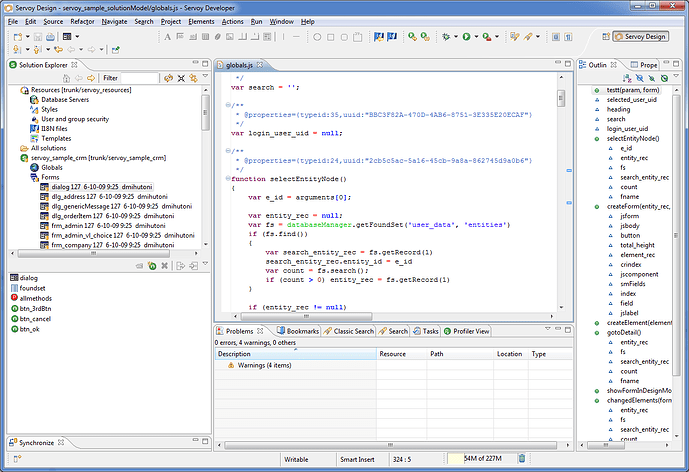Toggle Link with Editor in Solution Explorer
Viewport: 689px width, 472px height.
tap(193, 78)
